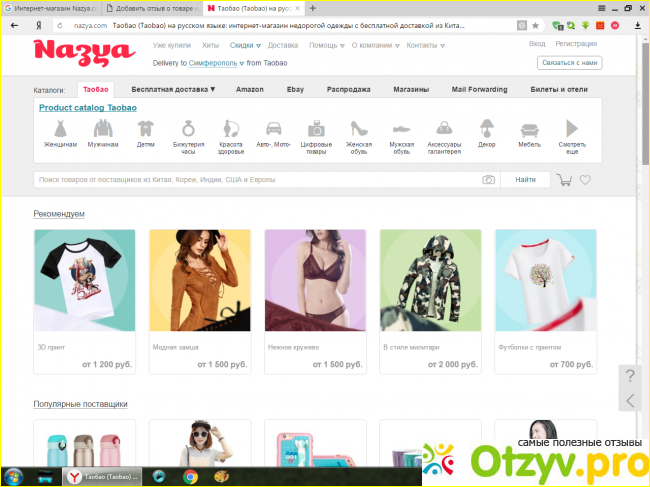650x487 pixels.
Task: Expand the Помощь dropdown menu
Action: 326,45
